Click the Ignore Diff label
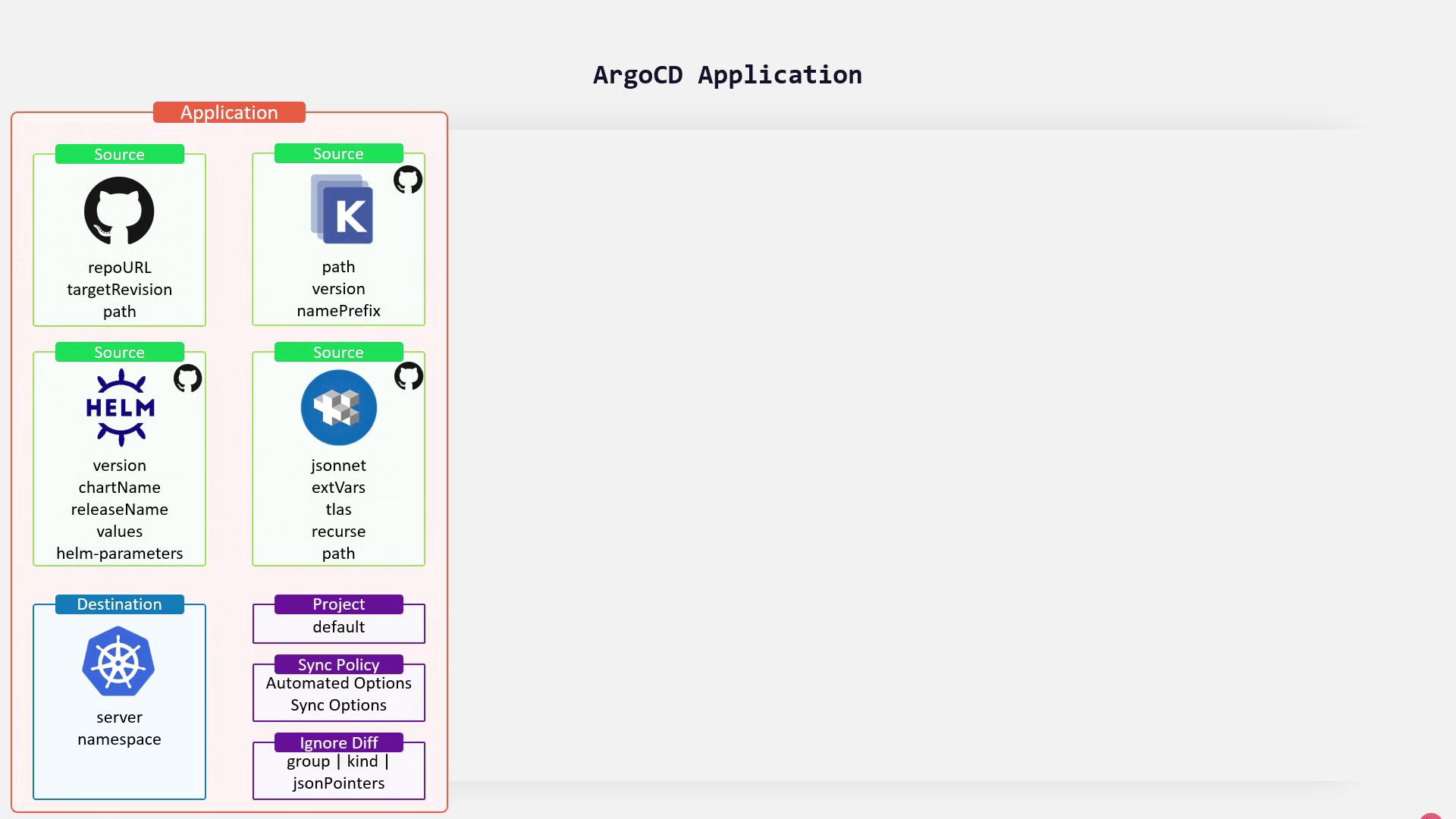 pyautogui.click(x=338, y=742)
